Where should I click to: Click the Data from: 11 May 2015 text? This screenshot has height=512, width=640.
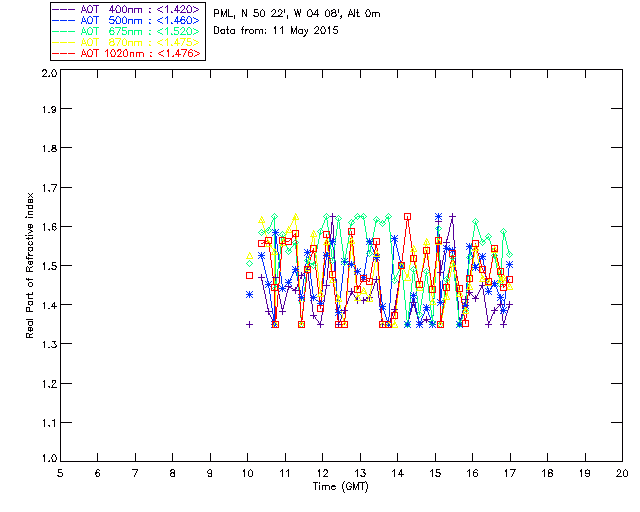pos(276,31)
